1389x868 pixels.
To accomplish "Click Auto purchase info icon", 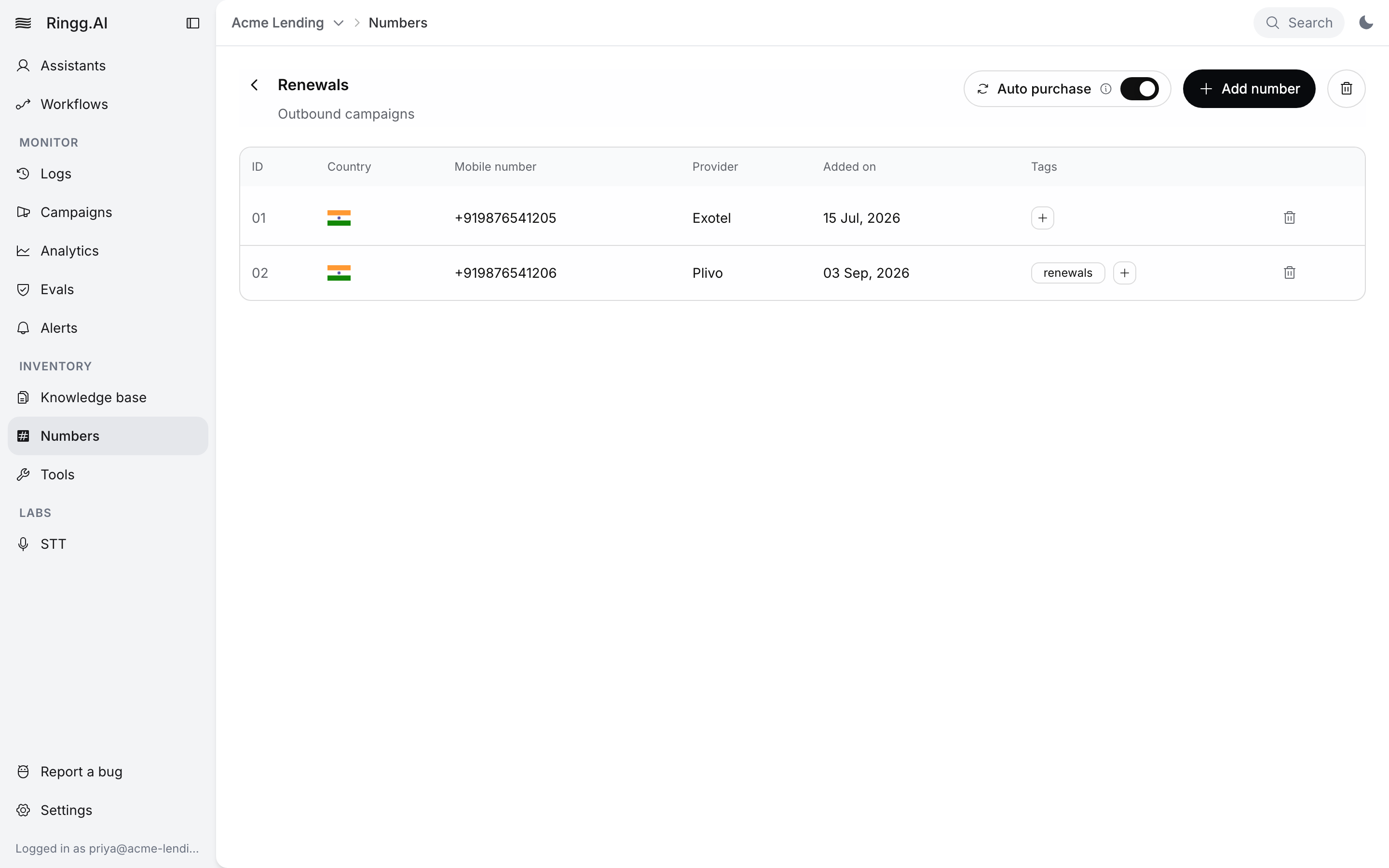I will click(x=1105, y=89).
